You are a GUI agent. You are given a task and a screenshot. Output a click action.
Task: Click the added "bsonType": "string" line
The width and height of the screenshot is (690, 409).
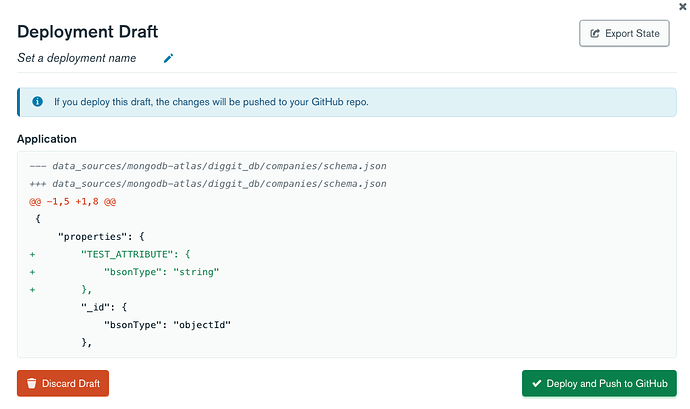(x=162, y=271)
